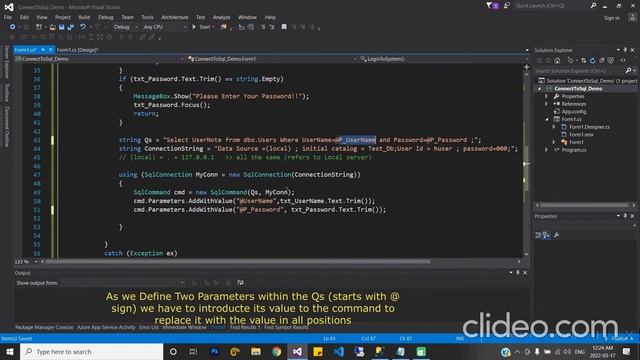640x360 pixels.
Task: Expand the References node in Solution Explorer
Action: 547,104
